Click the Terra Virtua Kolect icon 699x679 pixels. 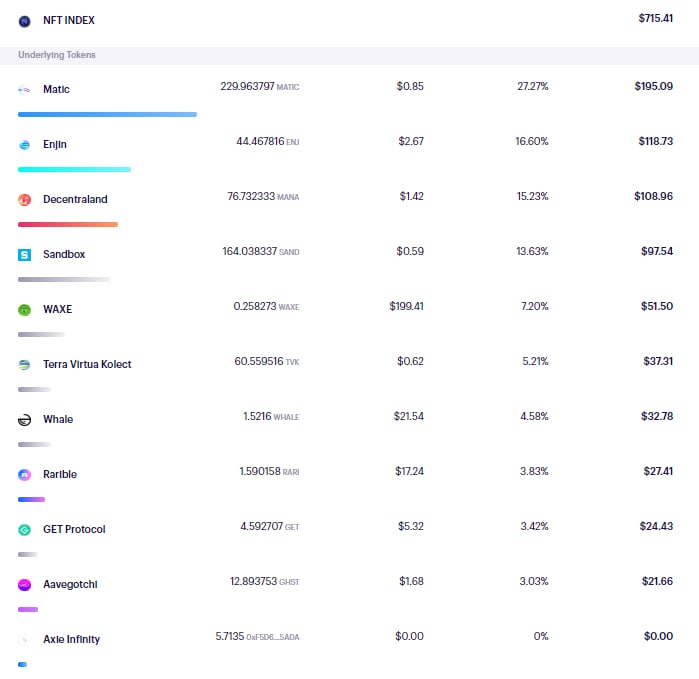(25, 365)
